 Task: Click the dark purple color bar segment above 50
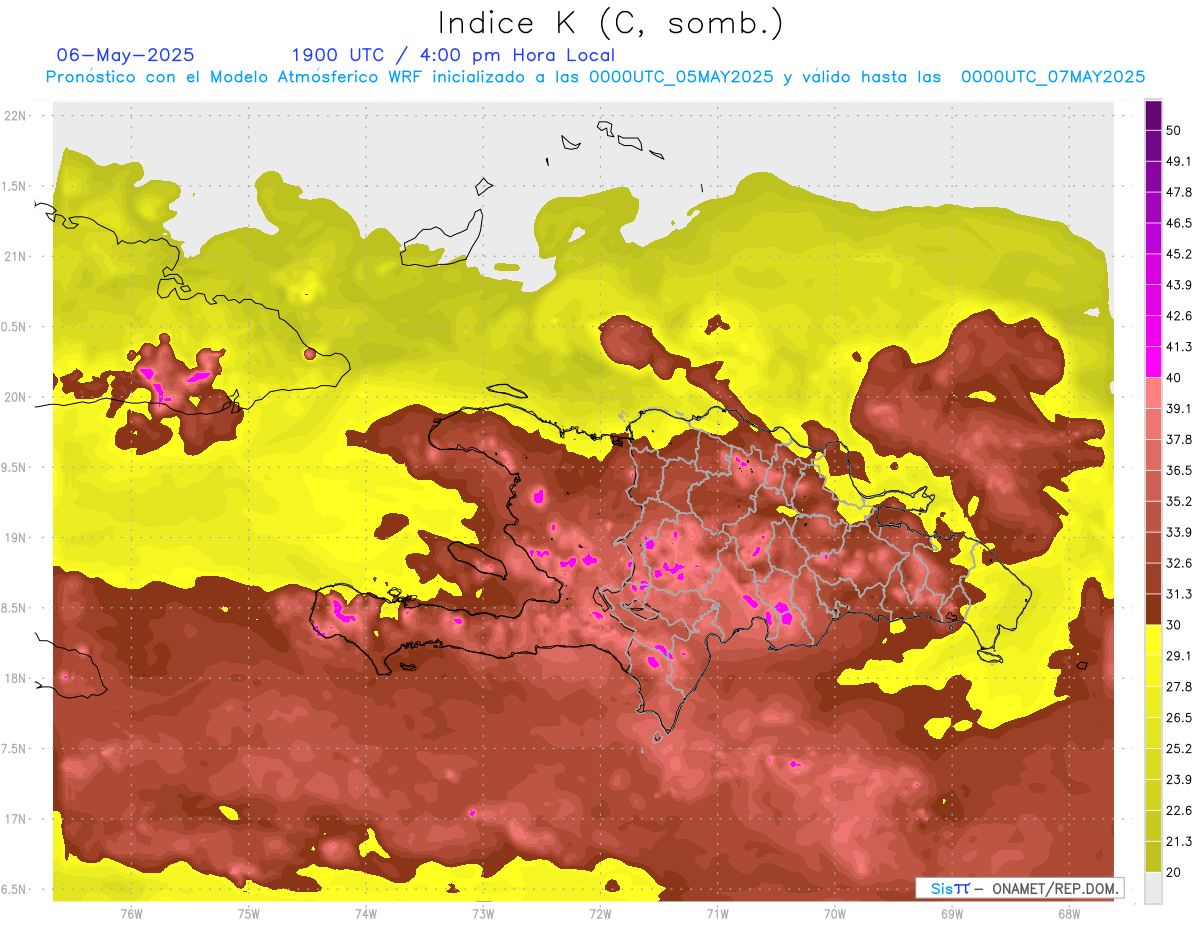point(1153,116)
